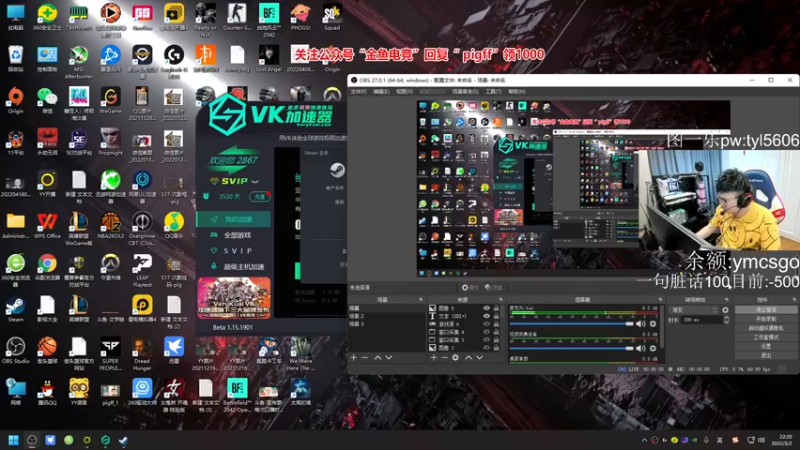Adjust first mixer channel volume slider
800x450 pixels.
pos(571,324)
